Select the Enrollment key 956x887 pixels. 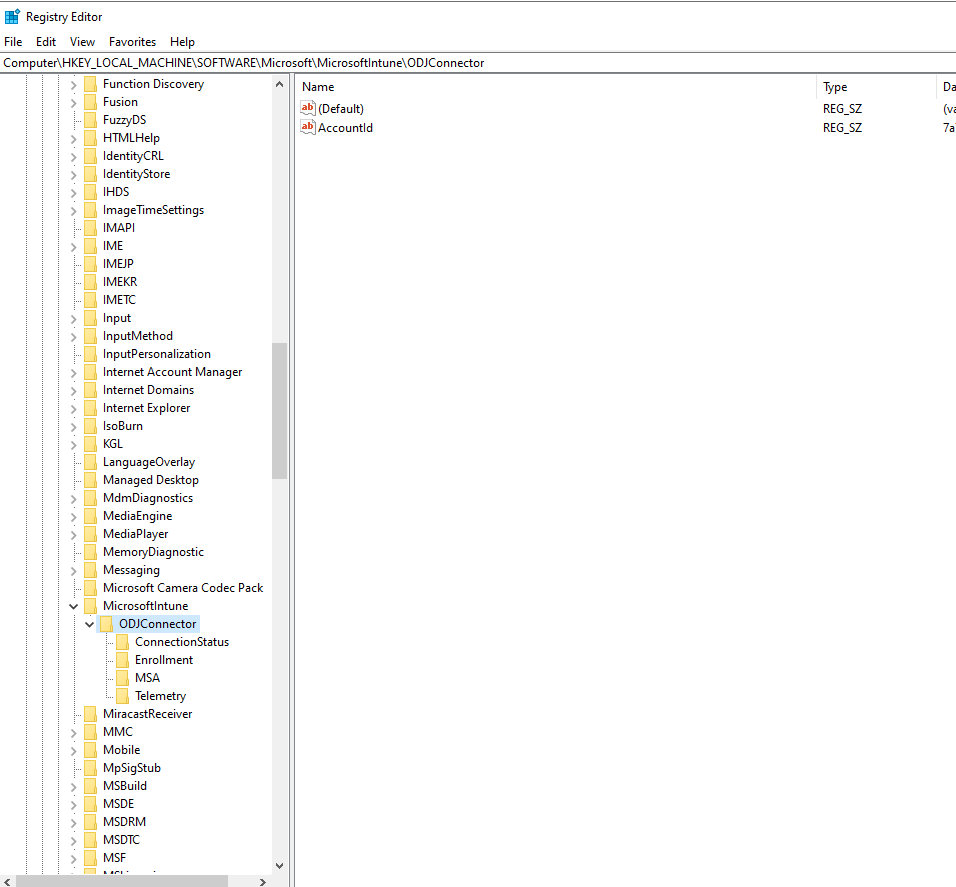coord(164,660)
